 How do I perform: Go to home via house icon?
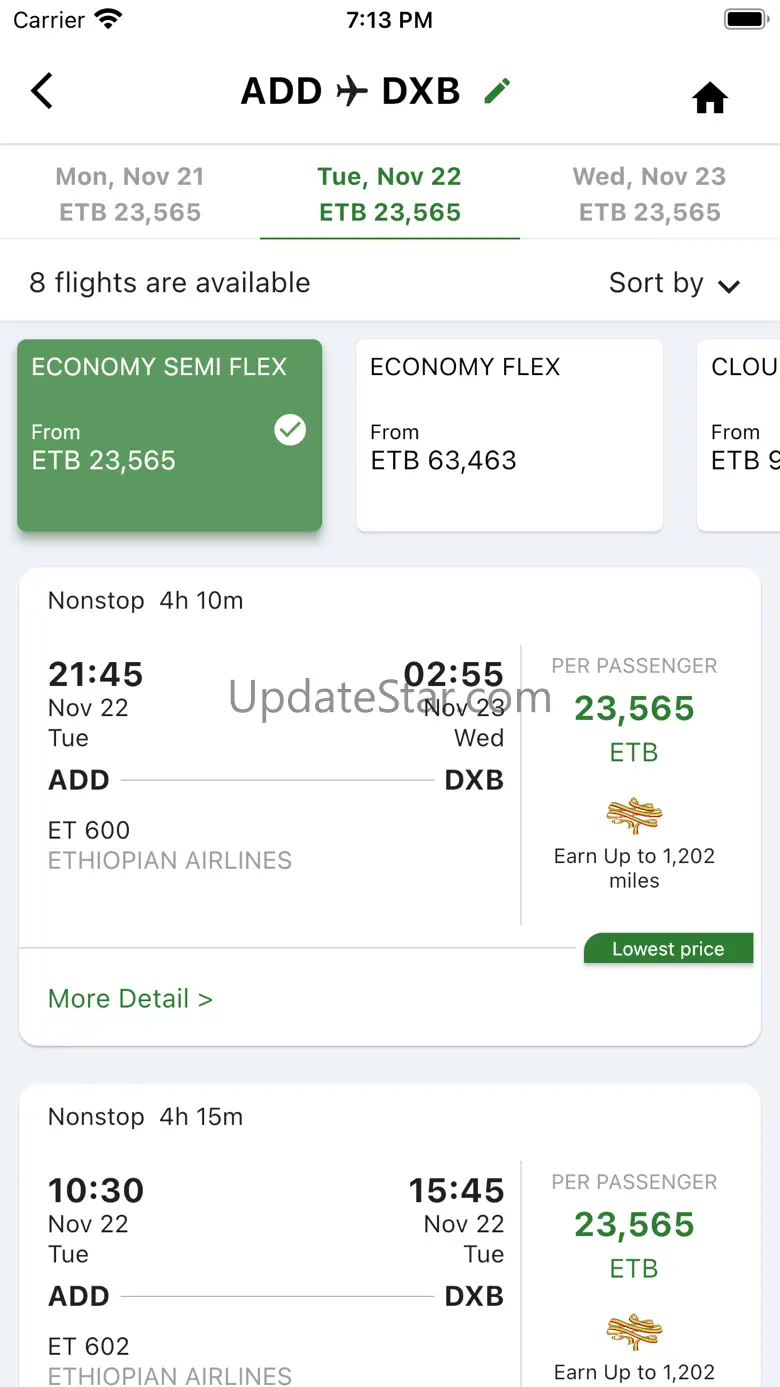tap(709, 98)
